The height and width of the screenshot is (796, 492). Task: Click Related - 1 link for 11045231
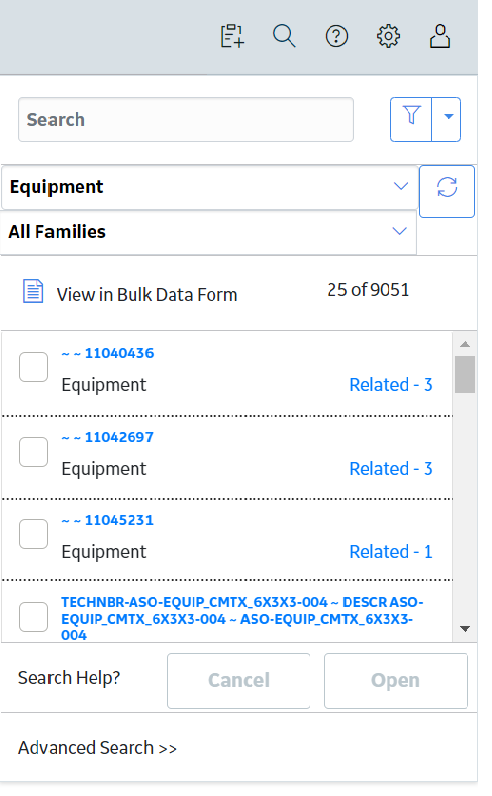coord(390,552)
